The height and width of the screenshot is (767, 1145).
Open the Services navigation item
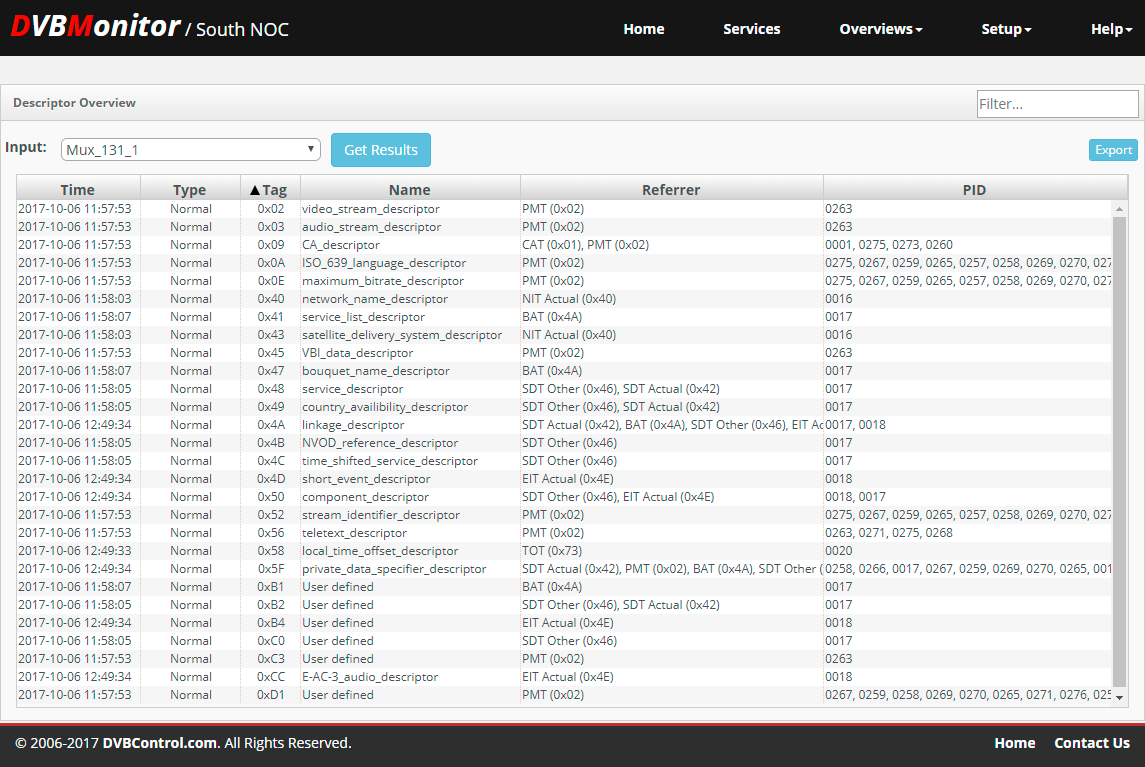[751, 29]
